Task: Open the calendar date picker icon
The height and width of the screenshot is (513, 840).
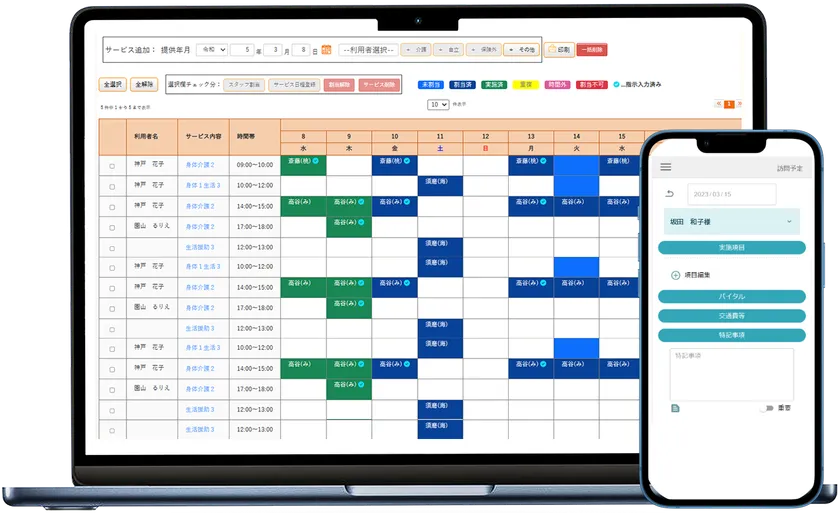Action: point(326,50)
